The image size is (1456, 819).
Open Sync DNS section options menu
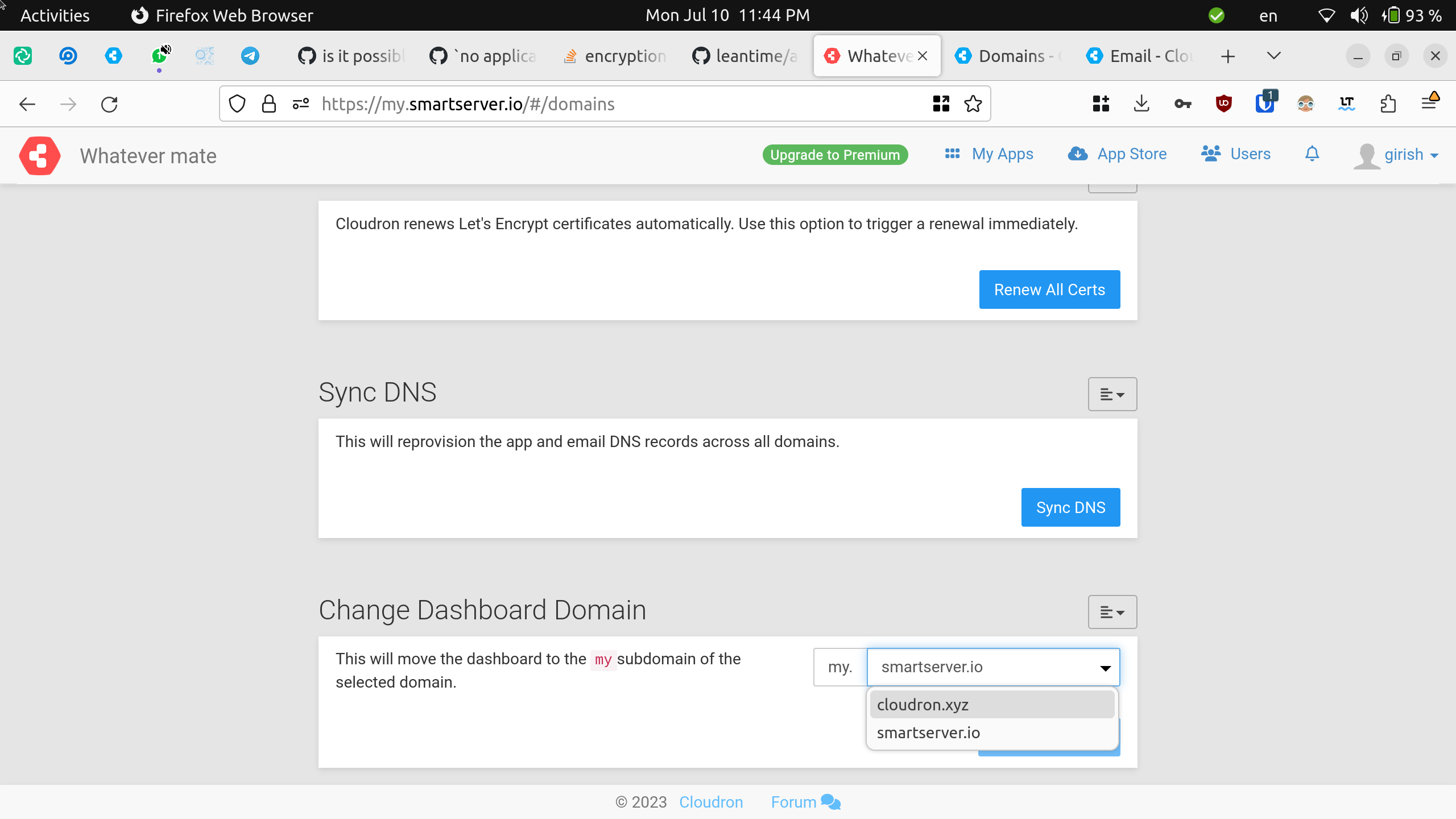click(x=1112, y=394)
